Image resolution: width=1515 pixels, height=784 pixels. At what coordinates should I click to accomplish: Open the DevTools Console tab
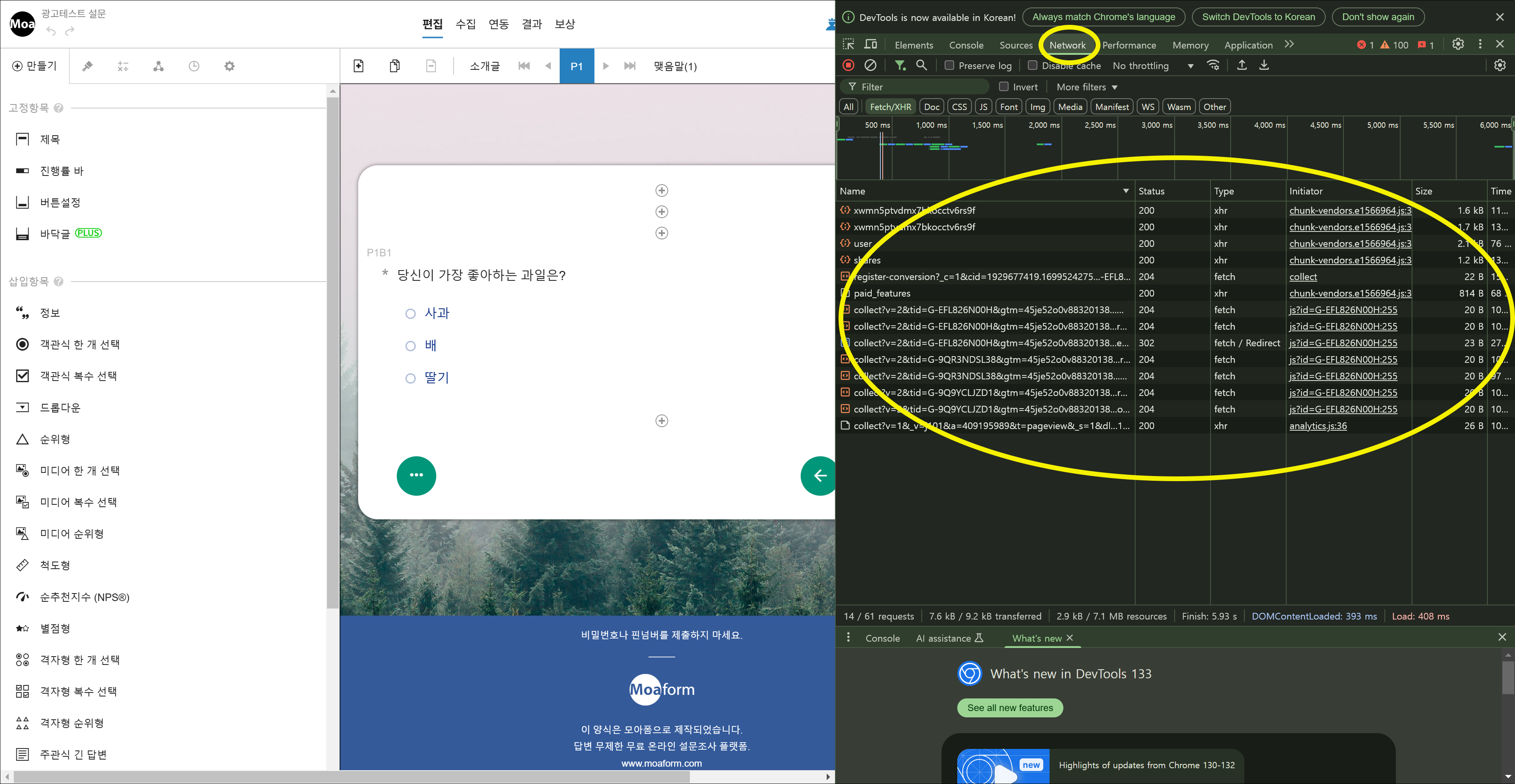pos(966,45)
